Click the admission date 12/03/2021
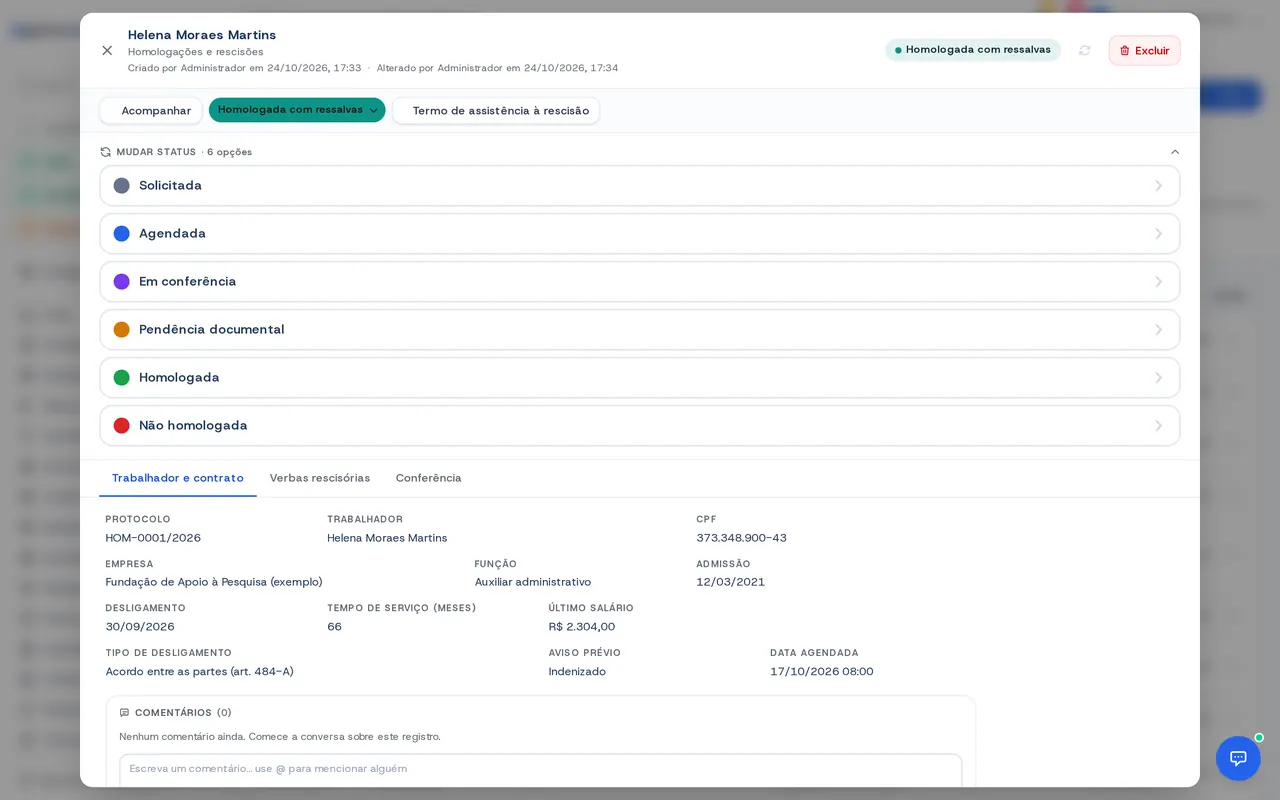 click(x=731, y=582)
